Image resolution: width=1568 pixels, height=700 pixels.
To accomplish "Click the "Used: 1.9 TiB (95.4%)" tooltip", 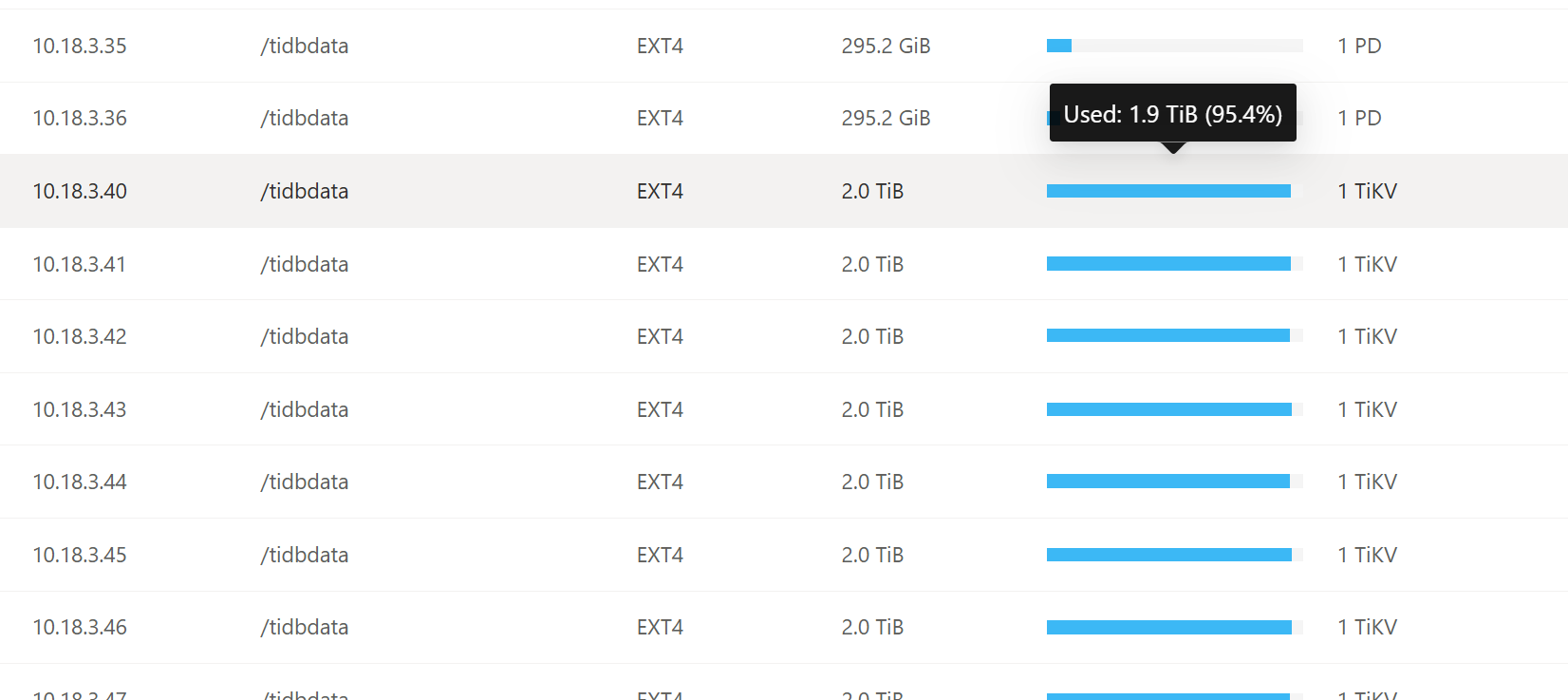I will (x=1172, y=114).
